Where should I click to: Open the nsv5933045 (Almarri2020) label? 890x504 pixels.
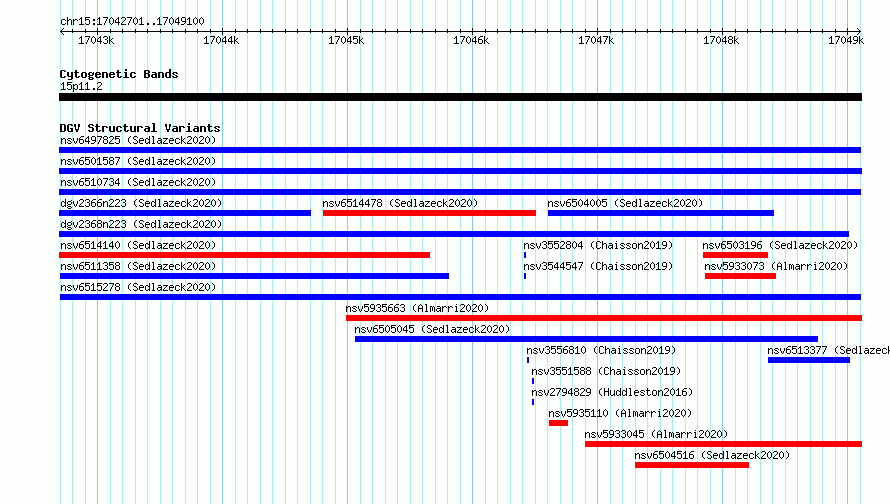point(656,434)
